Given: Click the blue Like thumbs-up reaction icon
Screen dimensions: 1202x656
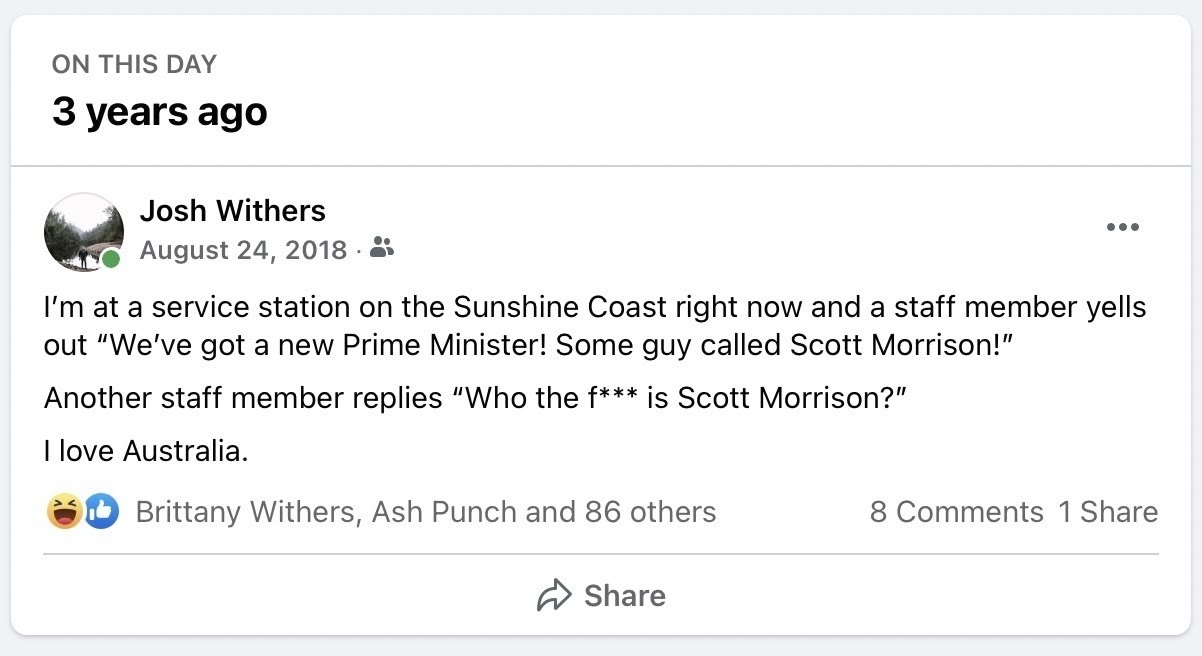Looking at the screenshot, I should tap(100, 512).
